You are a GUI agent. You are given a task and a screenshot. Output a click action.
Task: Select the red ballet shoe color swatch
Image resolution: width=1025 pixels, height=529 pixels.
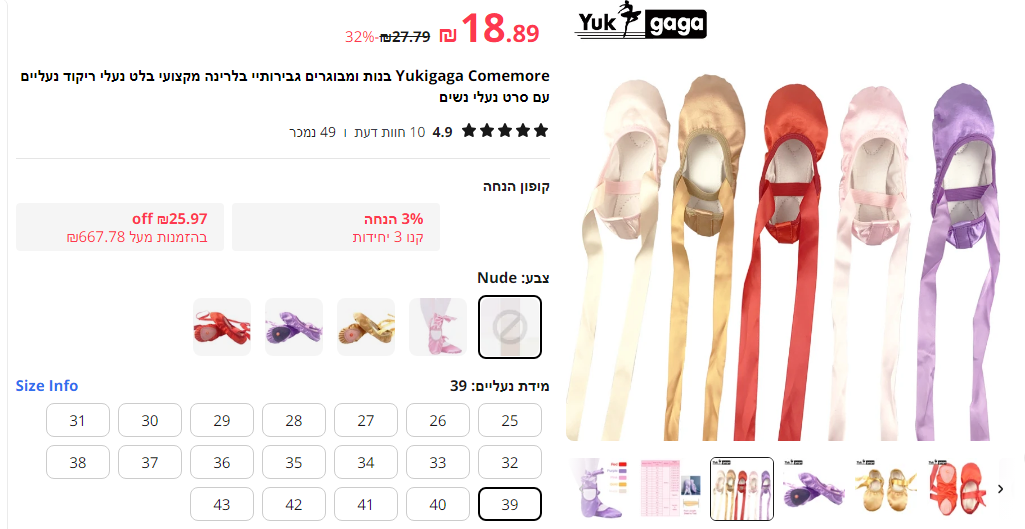click(222, 327)
